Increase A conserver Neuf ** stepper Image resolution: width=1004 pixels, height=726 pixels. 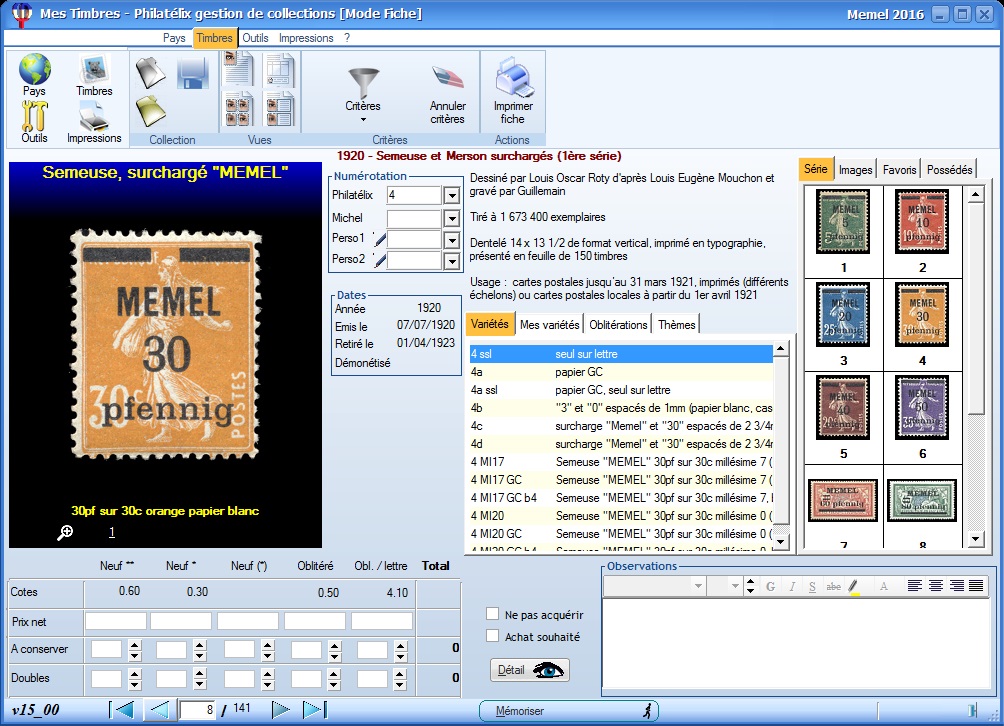click(x=134, y=644)
